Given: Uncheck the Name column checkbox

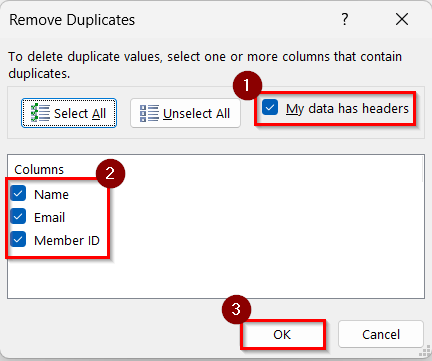Looking at the screenshot, I should (18, 194).
